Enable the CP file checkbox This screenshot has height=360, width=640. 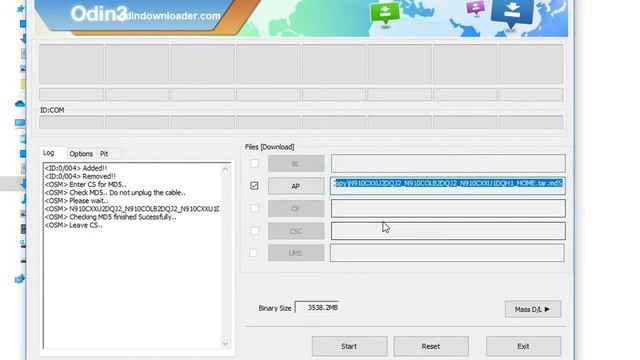(x=254, y=208)
